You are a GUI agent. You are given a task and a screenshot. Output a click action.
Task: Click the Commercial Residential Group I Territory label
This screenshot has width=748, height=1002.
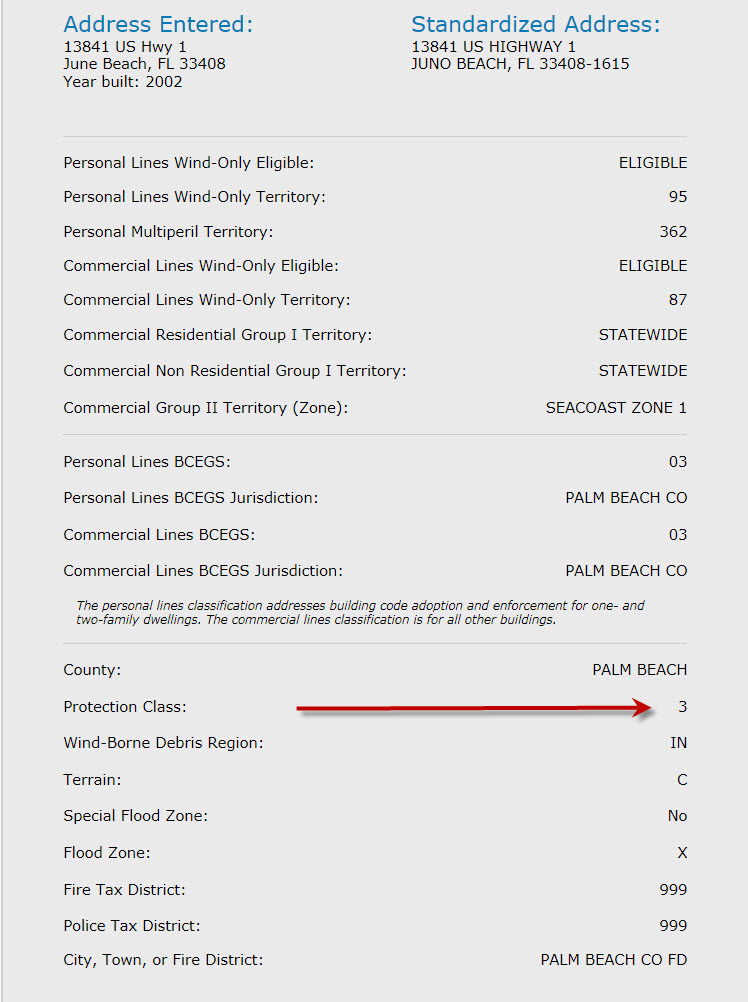[217, 335]
